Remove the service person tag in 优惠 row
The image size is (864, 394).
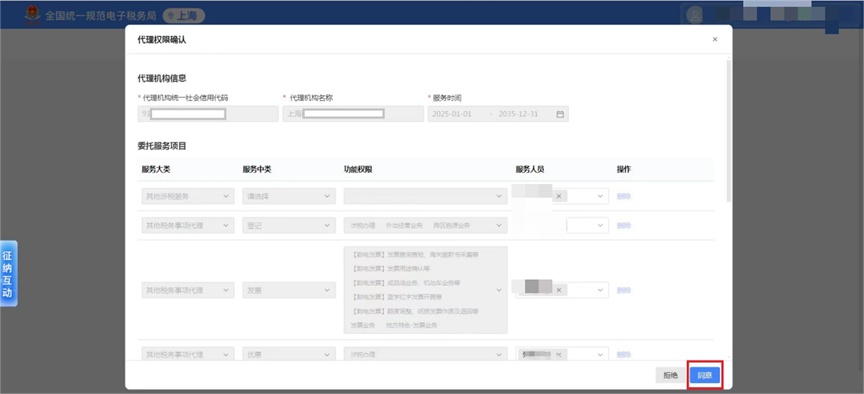click(x=559, y=354)
